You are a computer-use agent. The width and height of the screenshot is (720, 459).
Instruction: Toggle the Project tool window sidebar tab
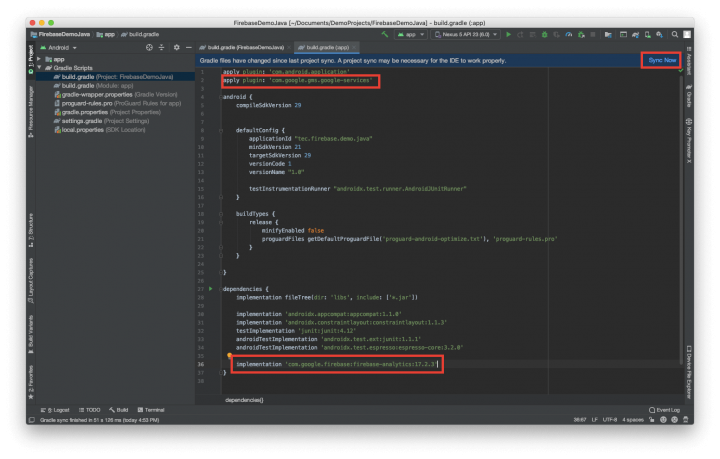click(x=30, y=56)
